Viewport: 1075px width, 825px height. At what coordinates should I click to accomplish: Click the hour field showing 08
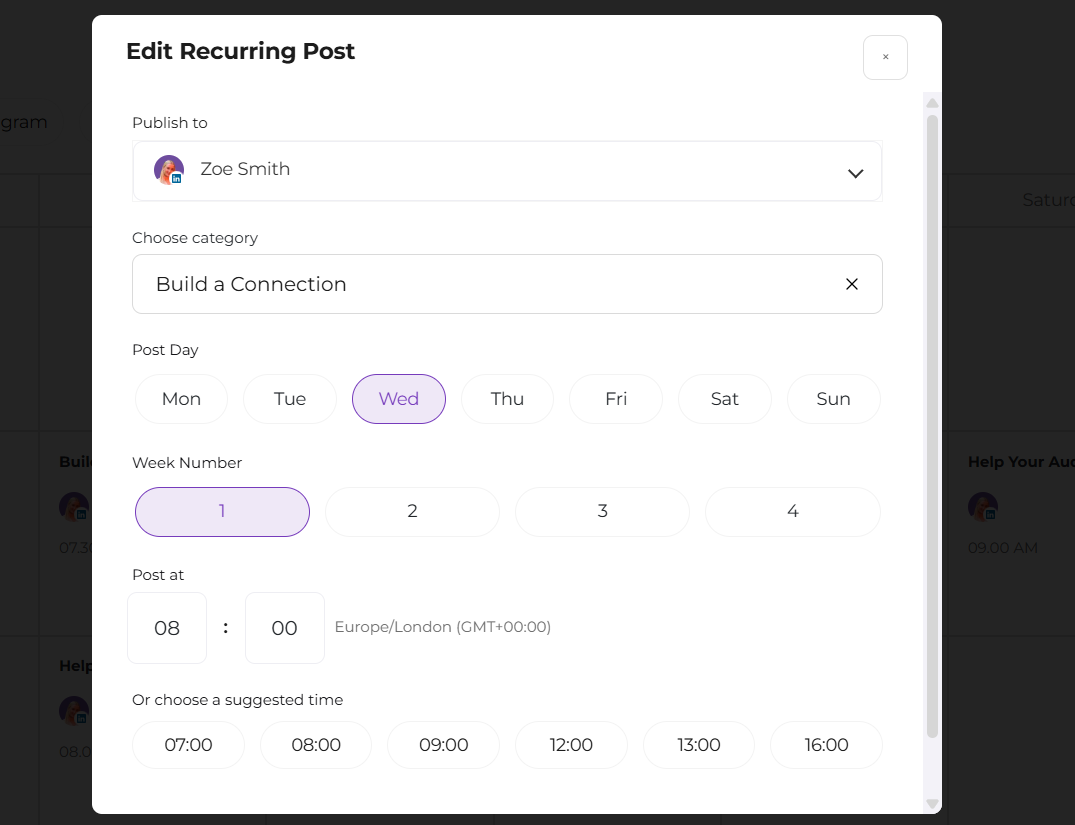point(167,628)
